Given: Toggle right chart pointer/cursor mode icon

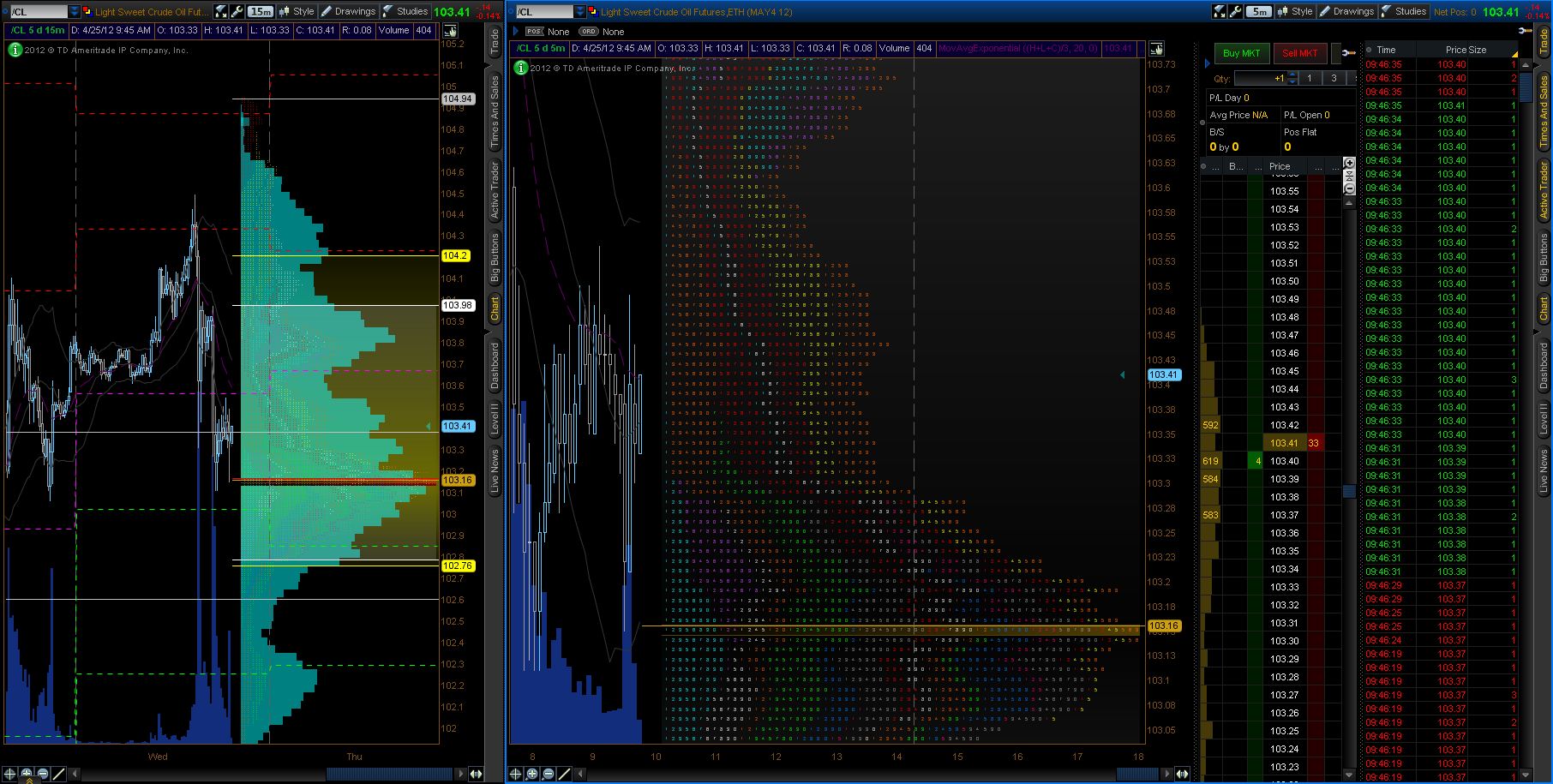Looking at the screenshot, I should 1157,49.
